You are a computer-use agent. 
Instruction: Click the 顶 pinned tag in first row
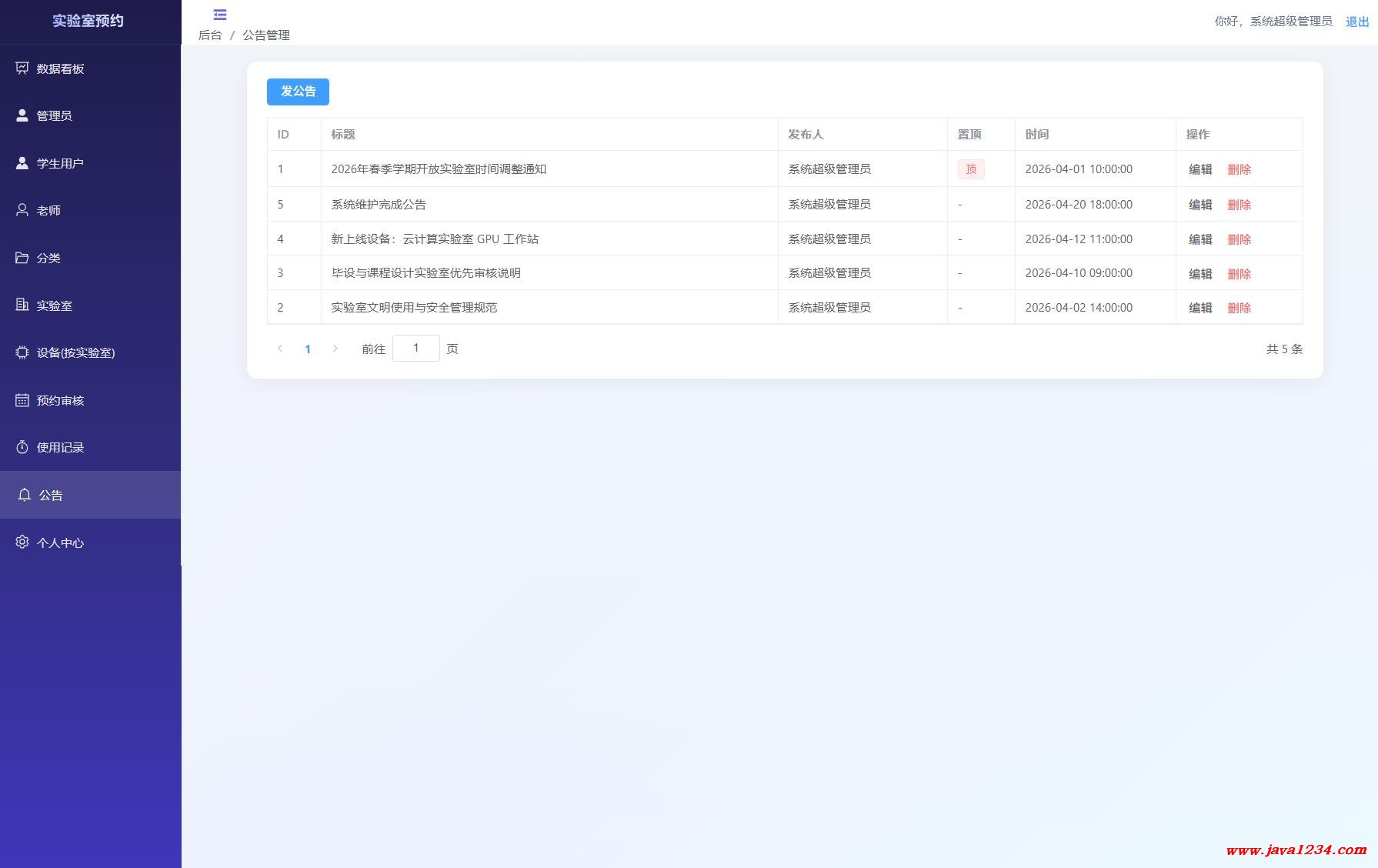970,169
